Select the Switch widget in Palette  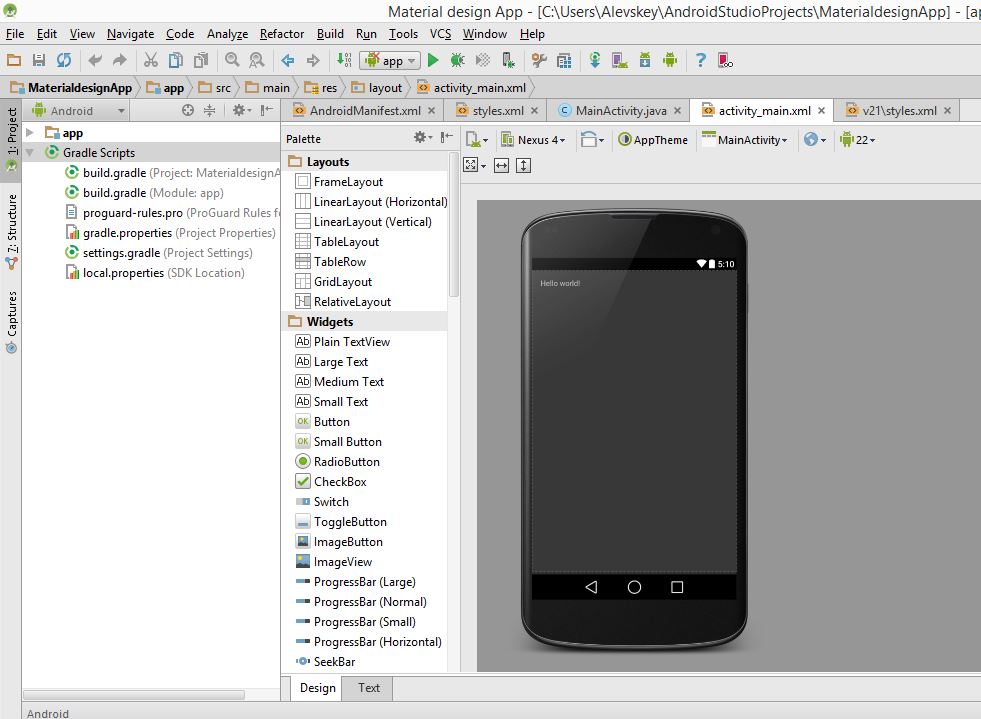[331, 502]
